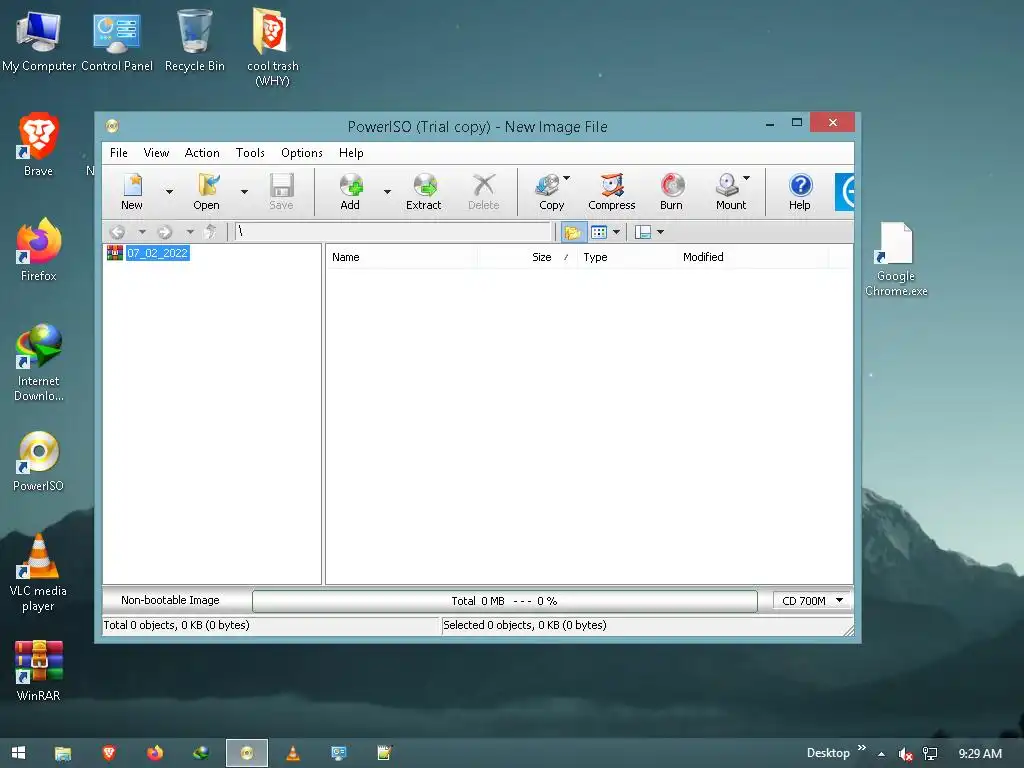Screen dimensions: 1024x768
Task: Click the Up one level icon
Action: tap(210, 232)
